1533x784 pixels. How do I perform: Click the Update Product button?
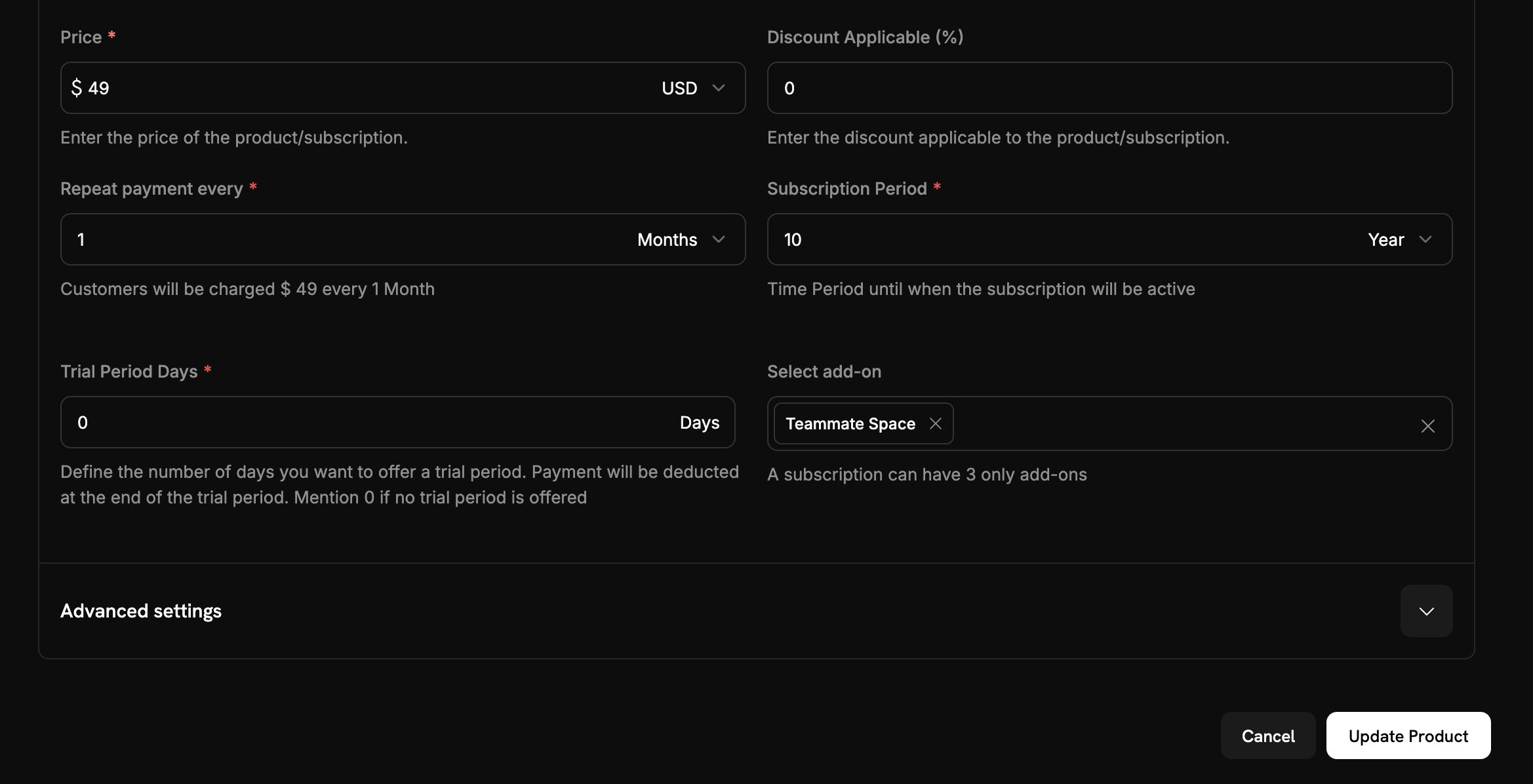(x=1408, y=735)
